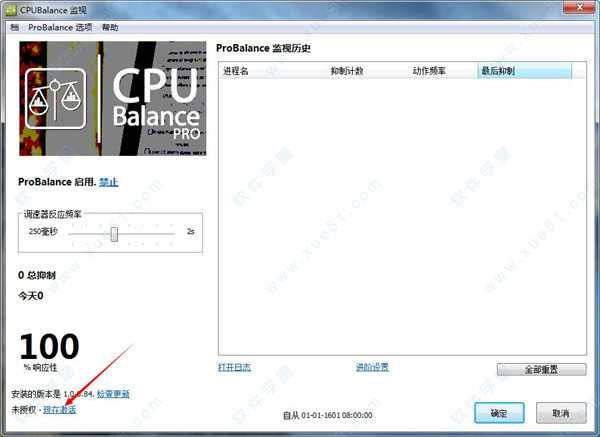Sort by 最后抑制 column header

(x=525, y=71)
